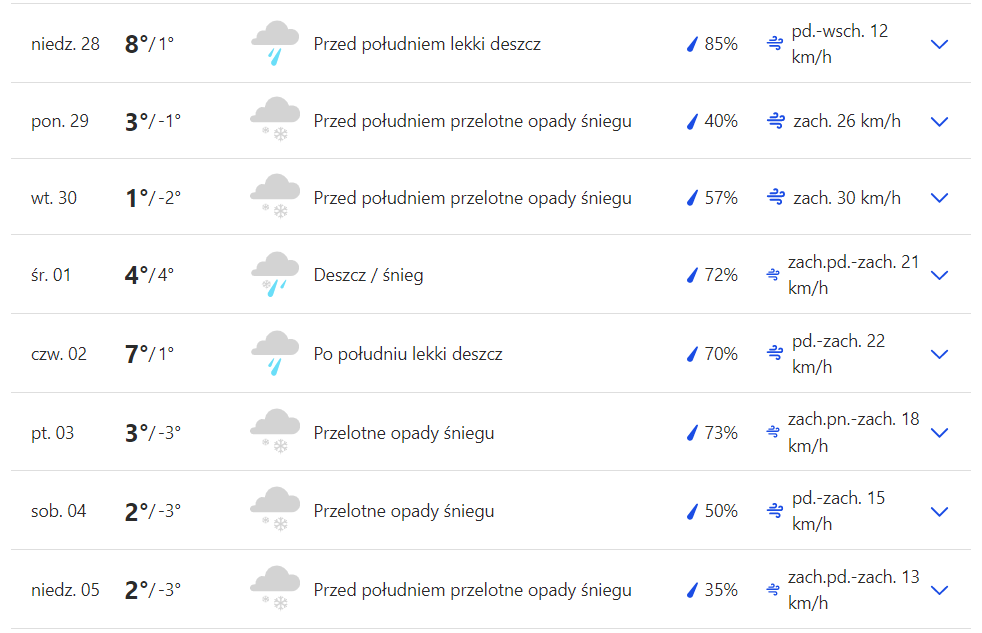
Task: Expand the wt. 30 forecast row chevron
Action: coord(939,198)
